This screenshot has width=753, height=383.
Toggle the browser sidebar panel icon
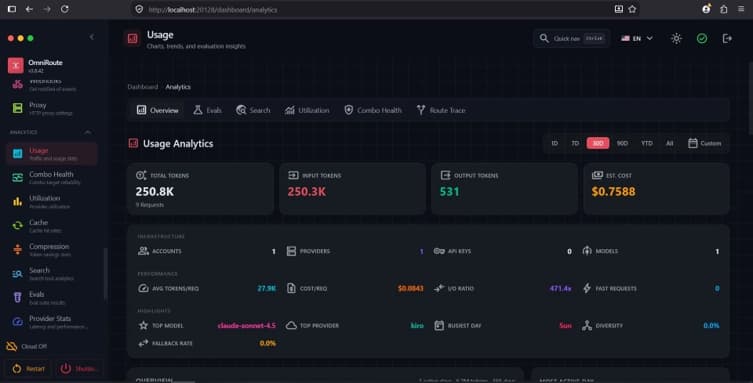[x=12, y=9]
